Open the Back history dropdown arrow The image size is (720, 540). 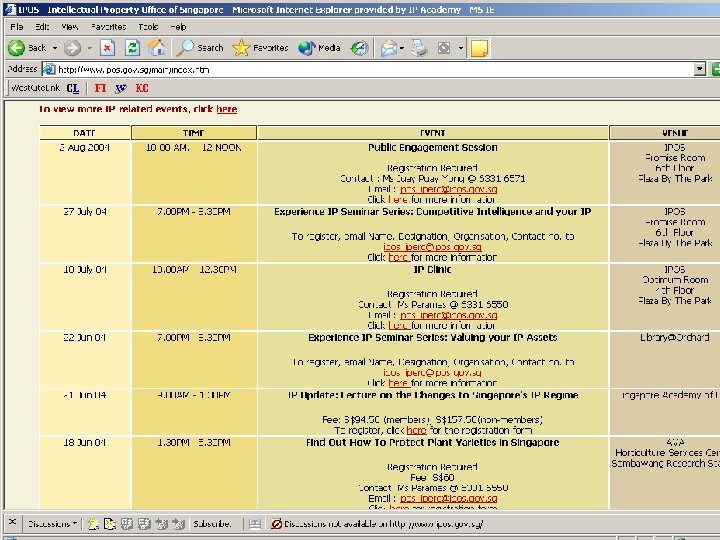(x=55, y=48)
